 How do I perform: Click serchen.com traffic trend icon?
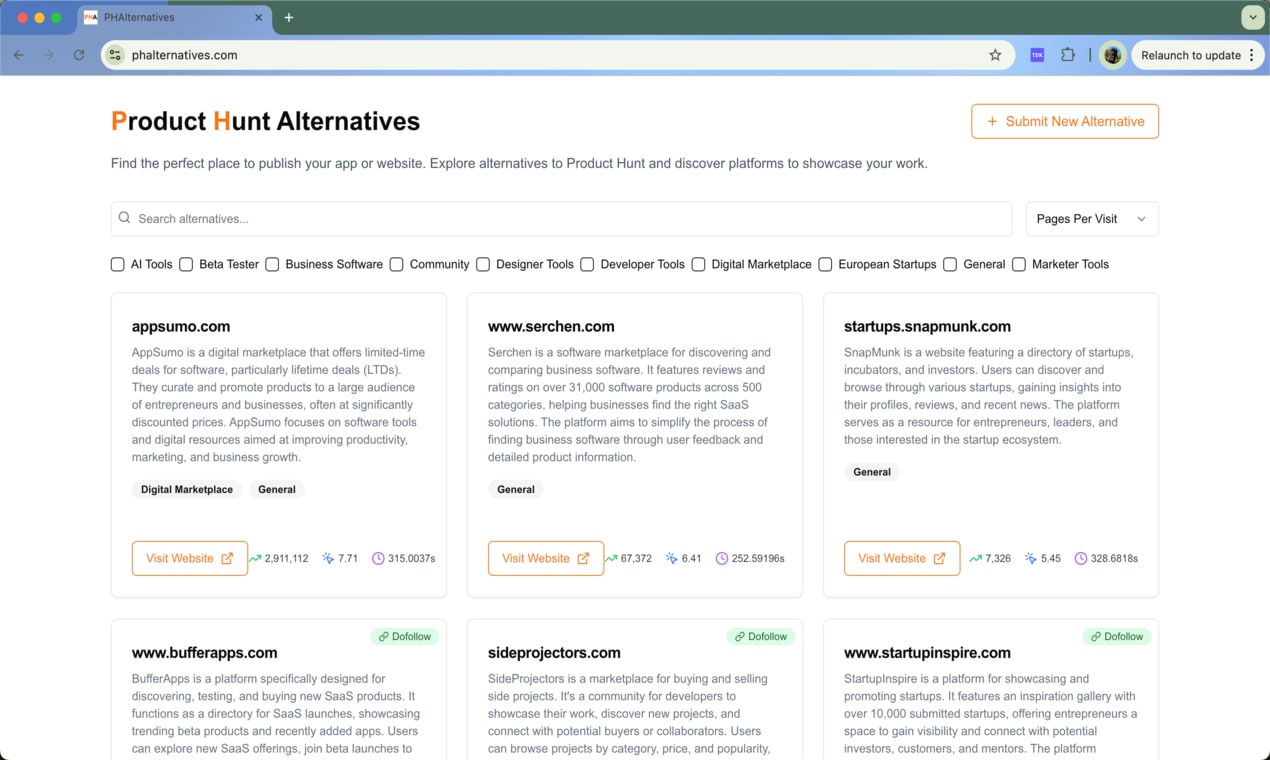(611, 558)
